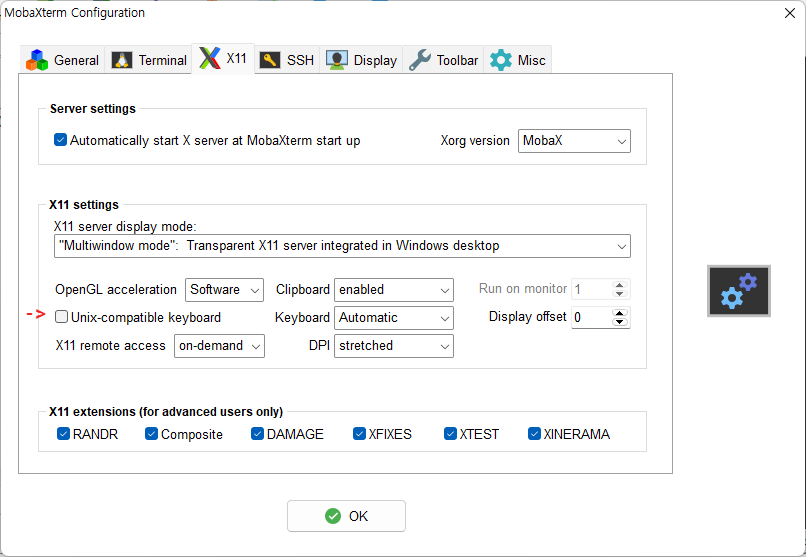Click the Run on monitor up arrow
Image resolution: width=806 pixels, height=557 pixels.
(620, 285)
